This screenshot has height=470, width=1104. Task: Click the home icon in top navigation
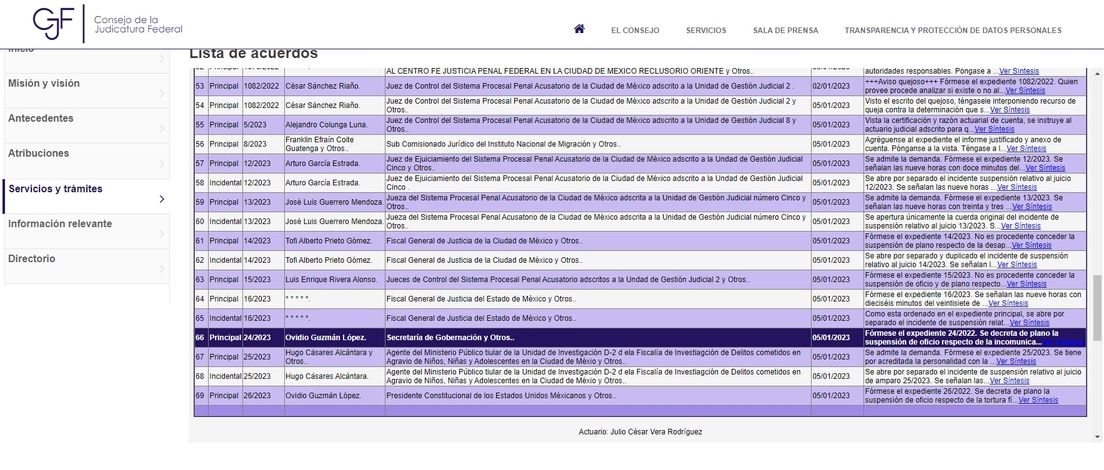coord(579,29)
